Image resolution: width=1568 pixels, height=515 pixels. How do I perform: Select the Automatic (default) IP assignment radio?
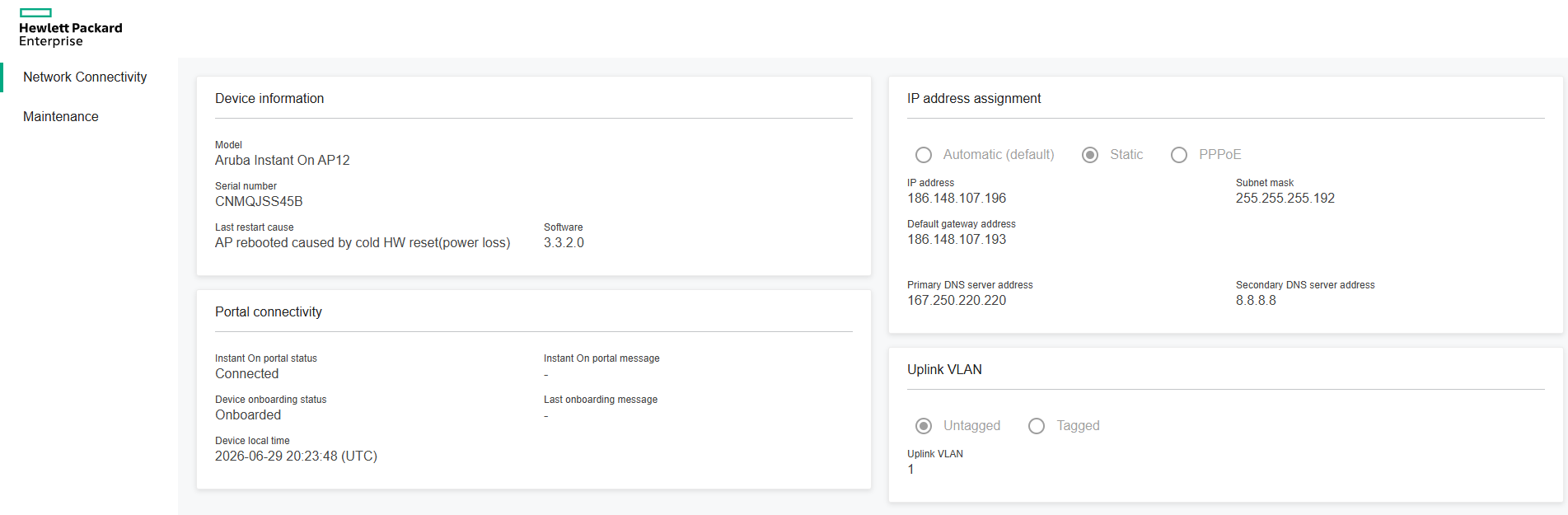924,155
